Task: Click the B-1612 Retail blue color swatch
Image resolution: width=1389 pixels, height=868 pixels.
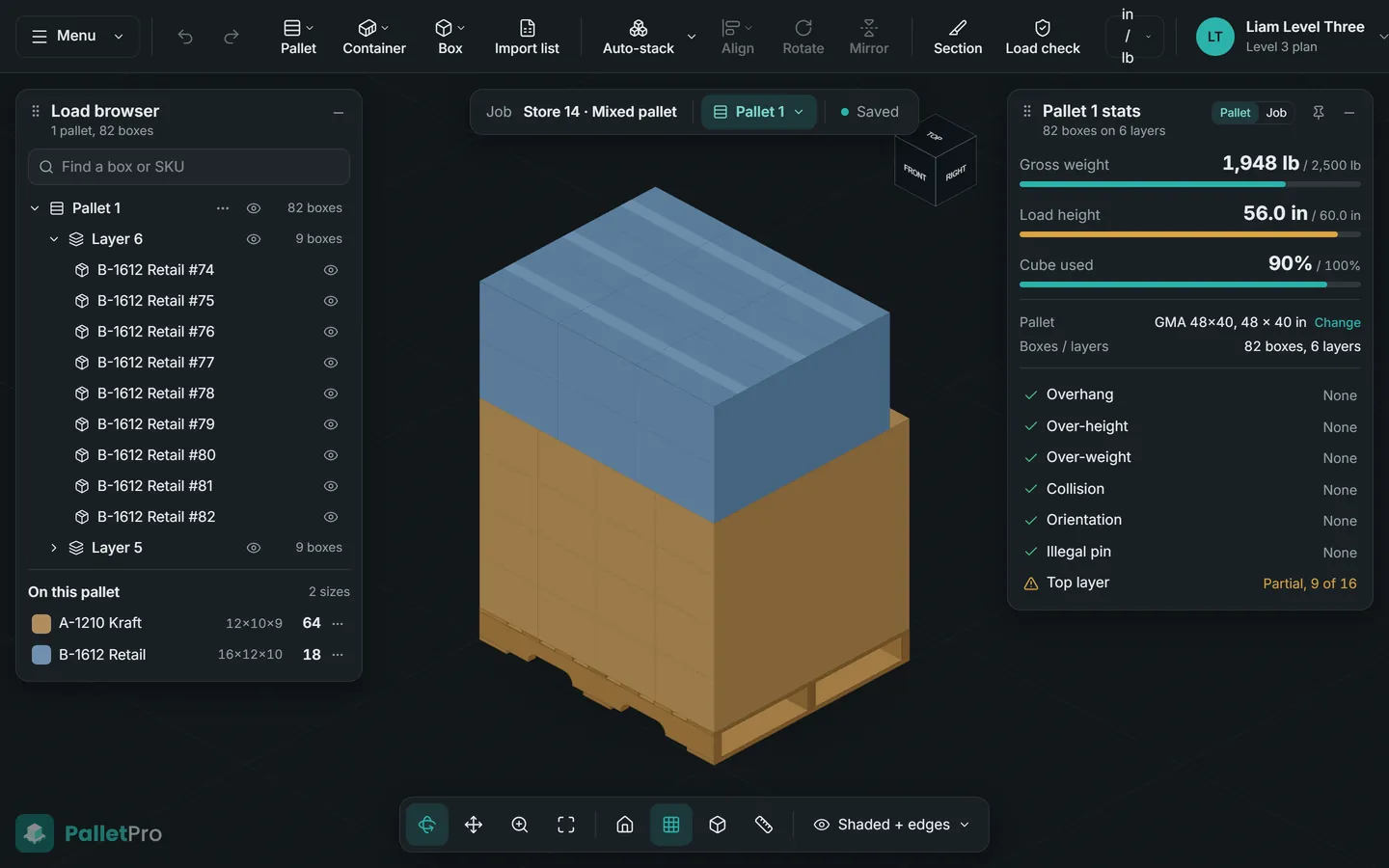Action: click(41, 655)
